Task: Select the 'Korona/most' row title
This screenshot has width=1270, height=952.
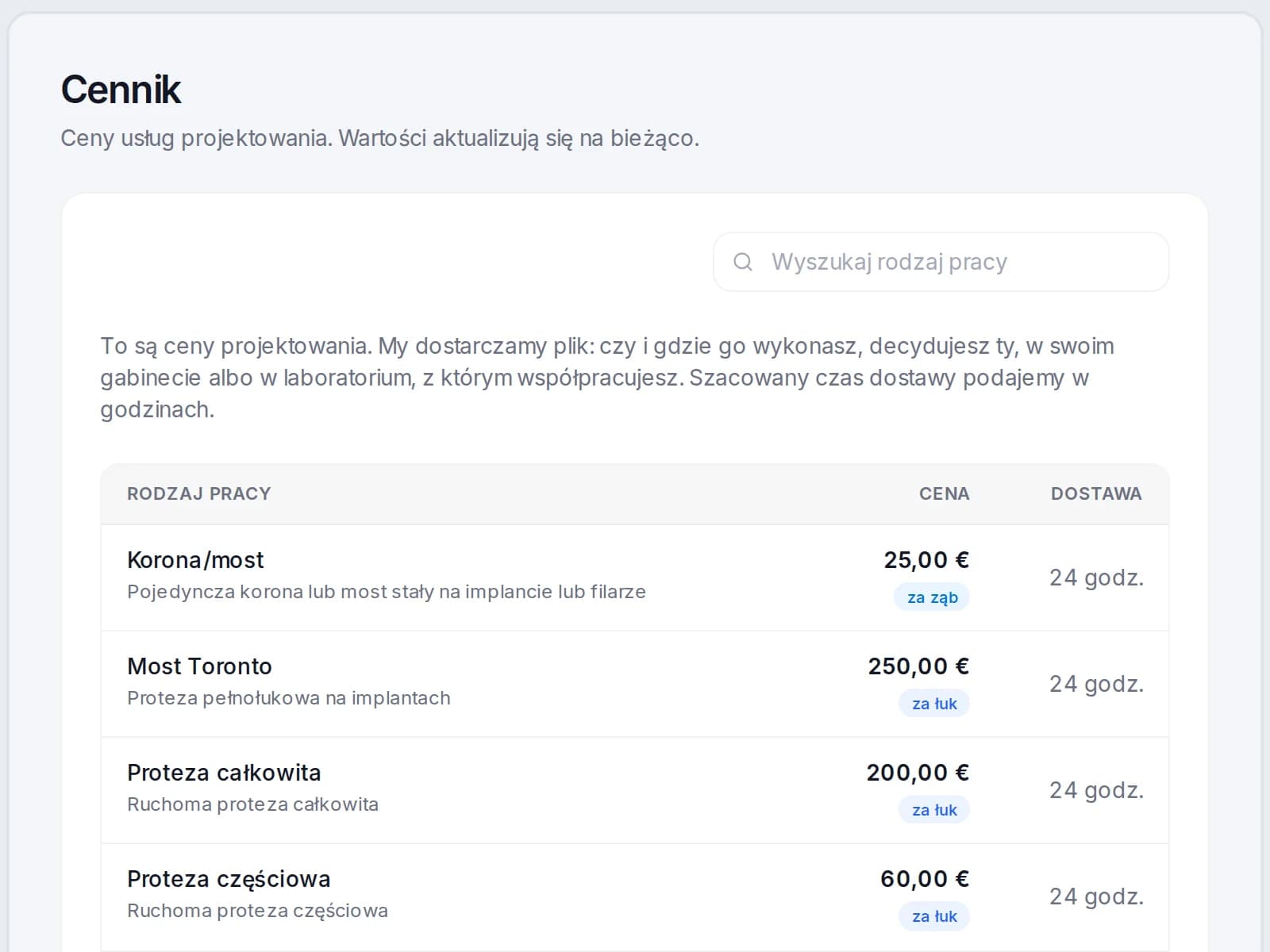Action: point(195,560)
